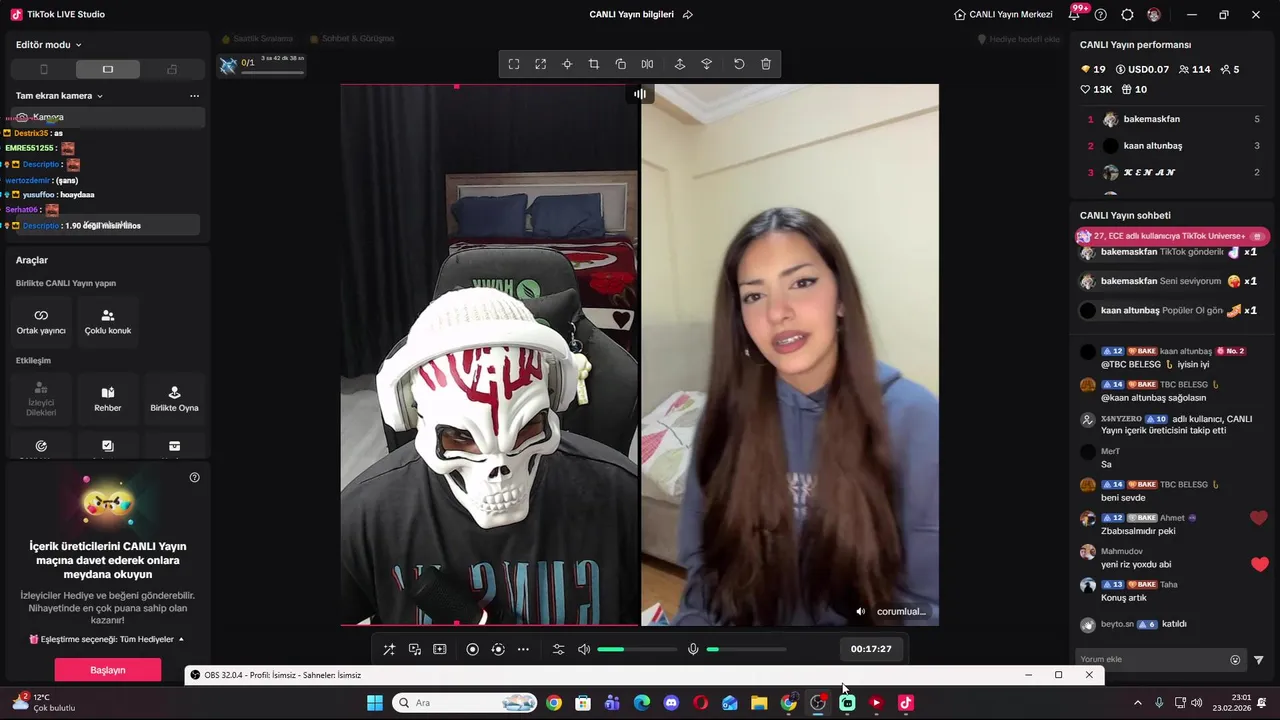The width and height of the screenshot is (1280, 720).
Task: Open the emoji picker in comment box
Action: pyautogui.click(x=1235, y=660)
